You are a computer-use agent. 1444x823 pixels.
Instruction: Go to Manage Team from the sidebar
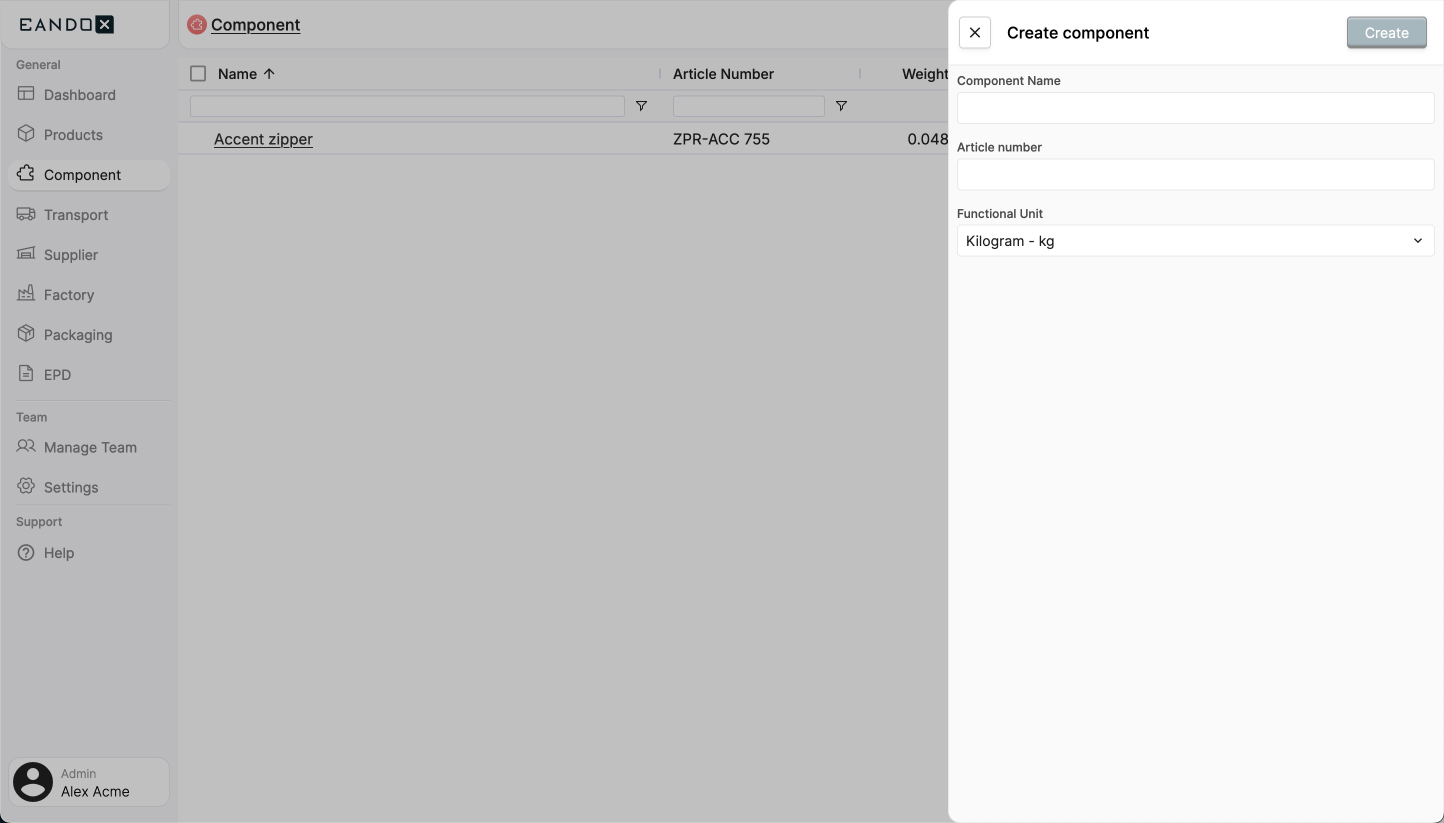point(25,447)
